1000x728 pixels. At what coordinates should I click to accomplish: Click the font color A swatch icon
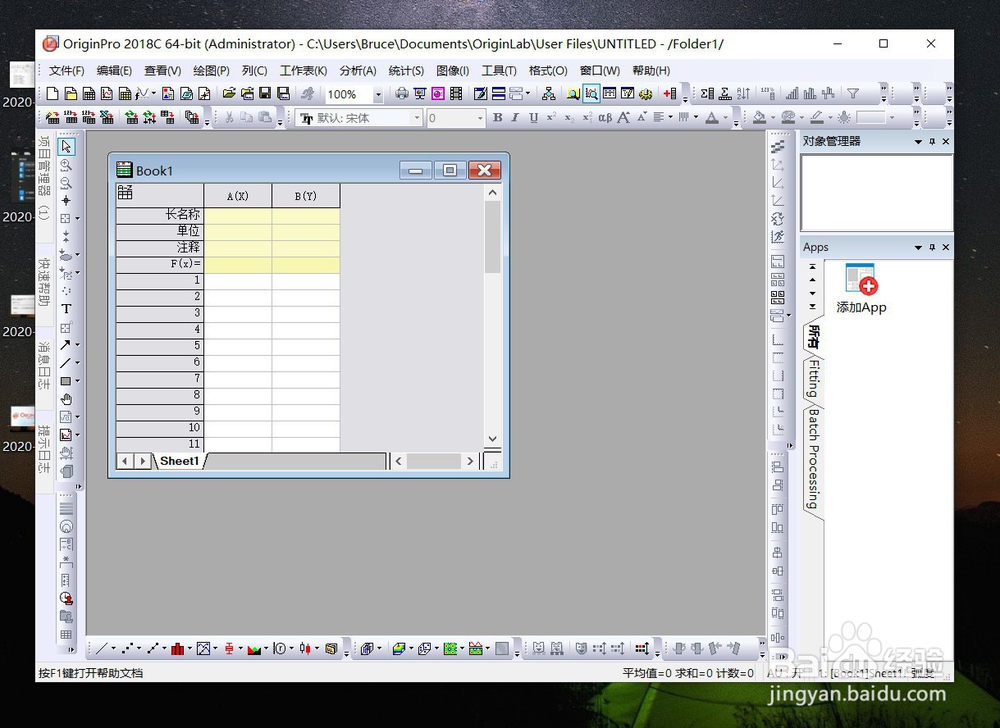pos(712,117)
